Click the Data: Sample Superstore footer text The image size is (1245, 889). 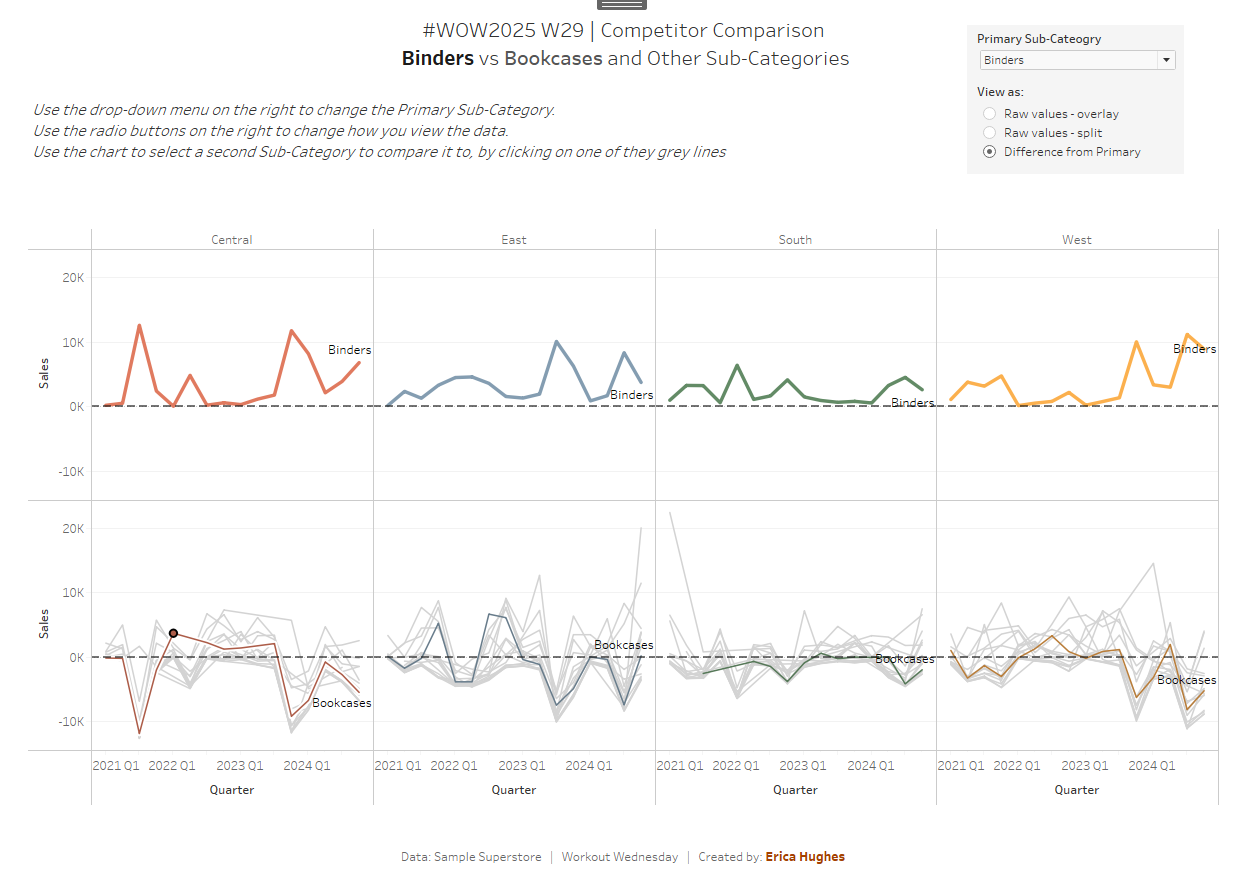click(x=471, y=857)
